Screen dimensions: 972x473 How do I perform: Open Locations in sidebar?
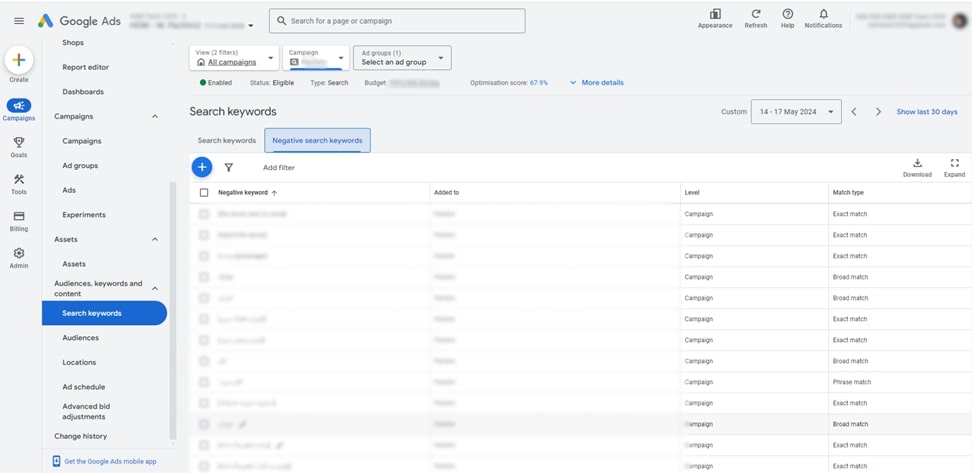click(x=79, y=362)
